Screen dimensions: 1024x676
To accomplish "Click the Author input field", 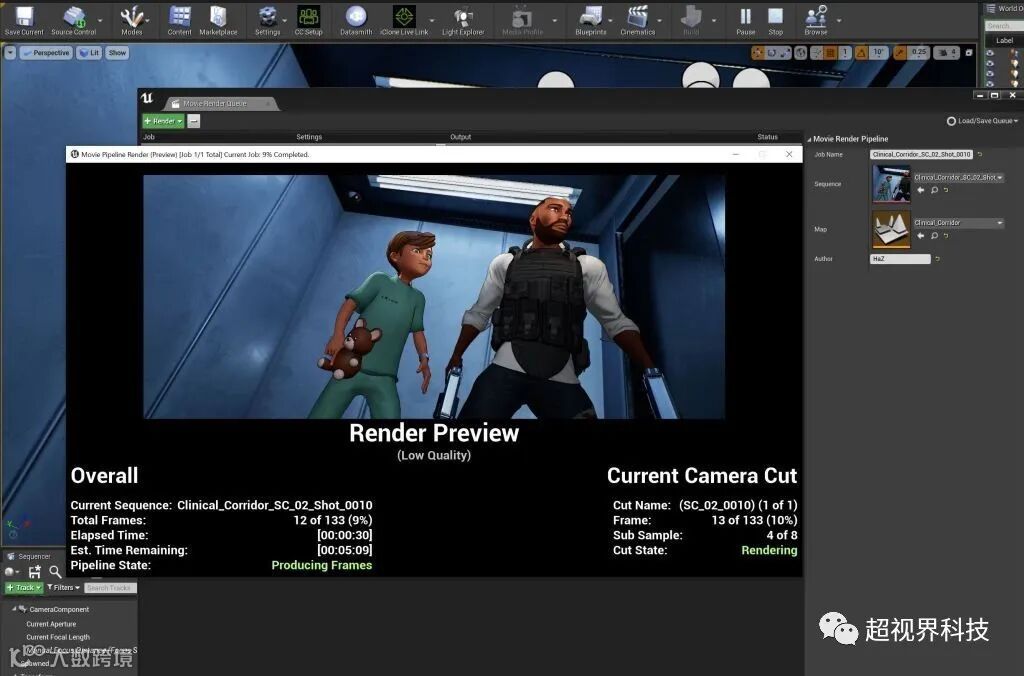I will [x=901, y=259].
